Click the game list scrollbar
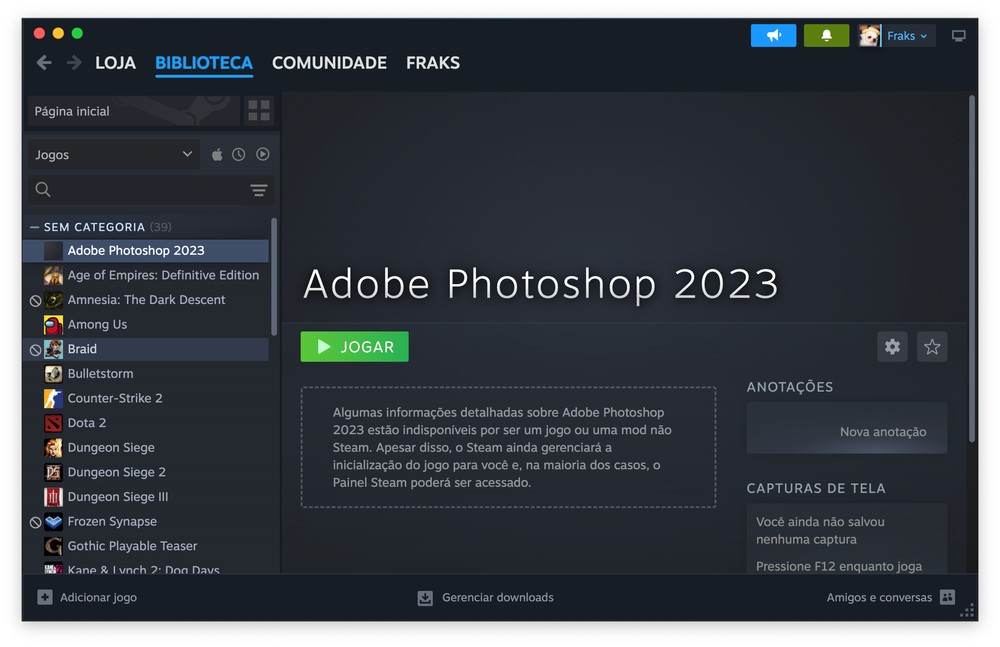This screenshot has height=647, width=1000. (274, 277)
